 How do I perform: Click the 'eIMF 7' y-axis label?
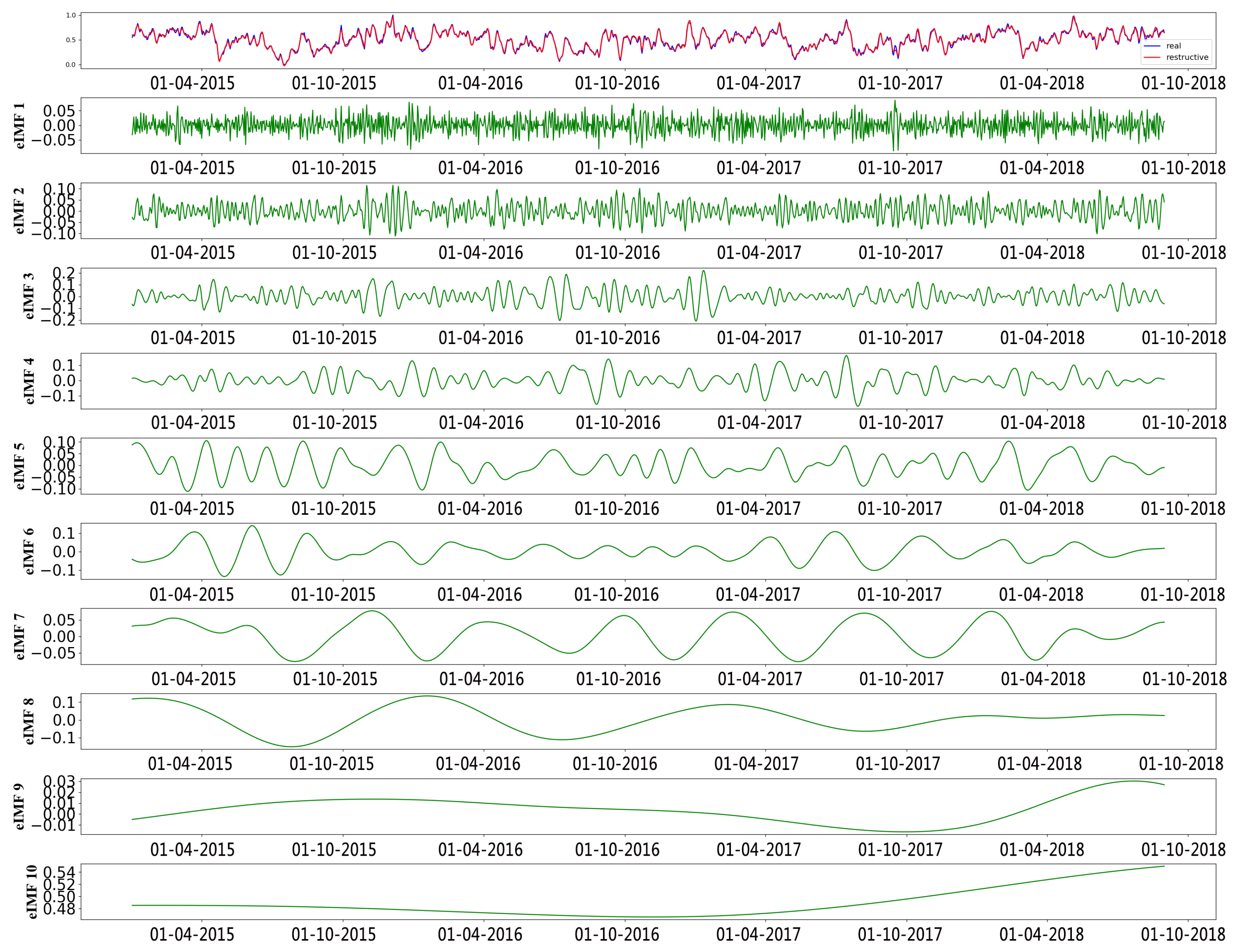pos(19,636)
